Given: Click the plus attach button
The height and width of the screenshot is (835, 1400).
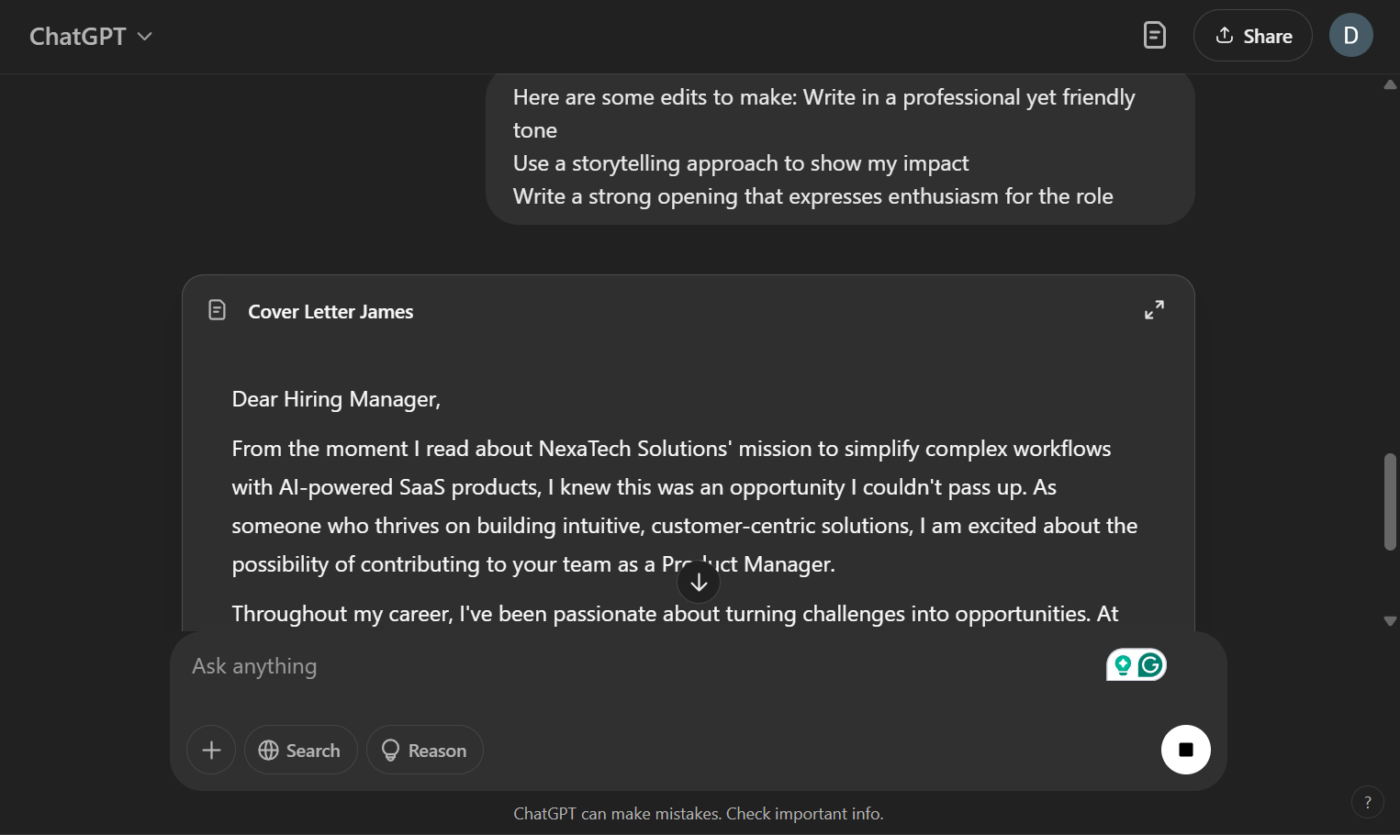Looking at the screenshot, I should tap(211, 750).
